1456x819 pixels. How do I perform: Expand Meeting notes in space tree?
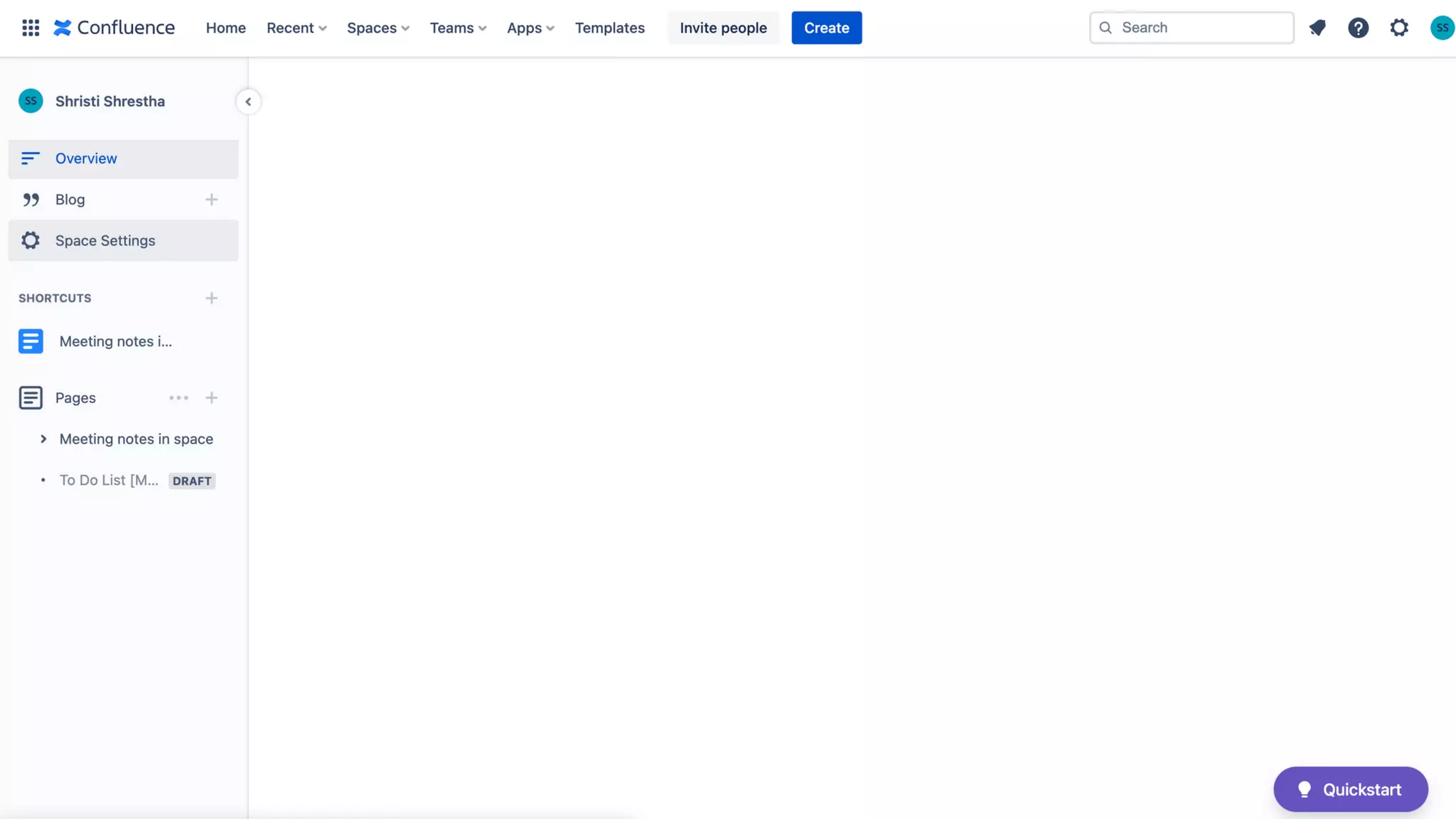tap(43, 439)
